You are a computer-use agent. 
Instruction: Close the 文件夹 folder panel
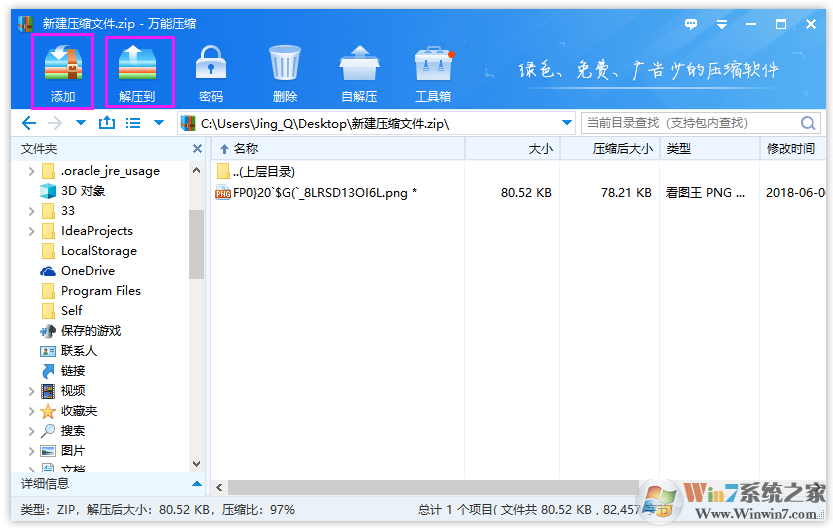pos(197,148)
